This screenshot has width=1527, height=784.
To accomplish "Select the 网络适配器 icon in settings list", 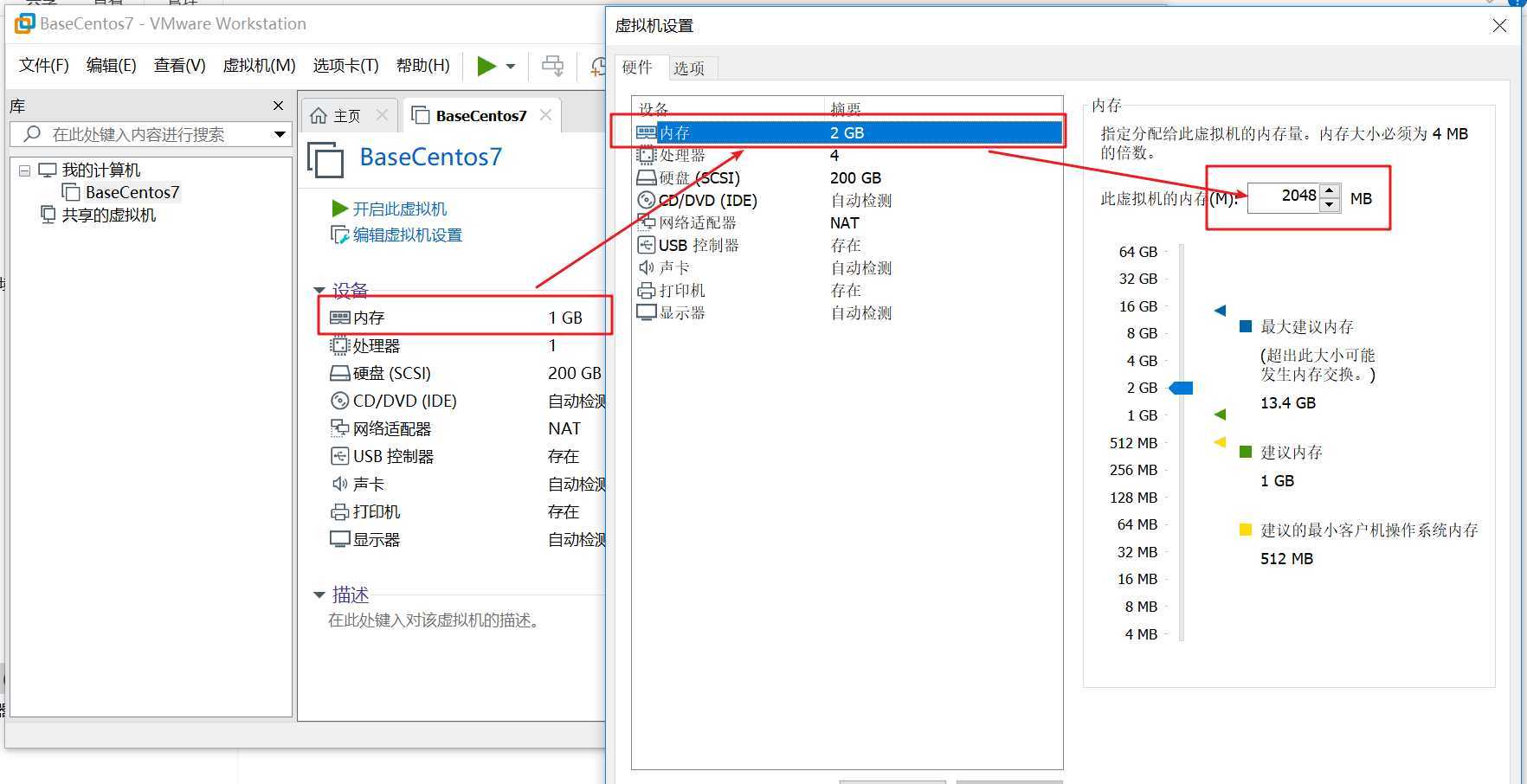I will point(647,222).
